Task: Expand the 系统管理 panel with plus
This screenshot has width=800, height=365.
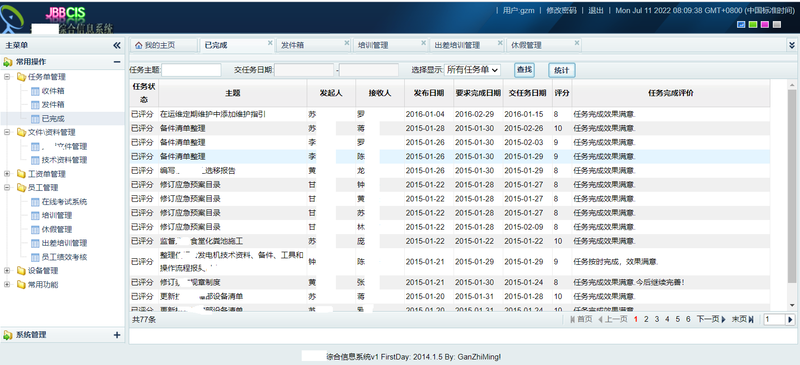Action: (117, 335)
